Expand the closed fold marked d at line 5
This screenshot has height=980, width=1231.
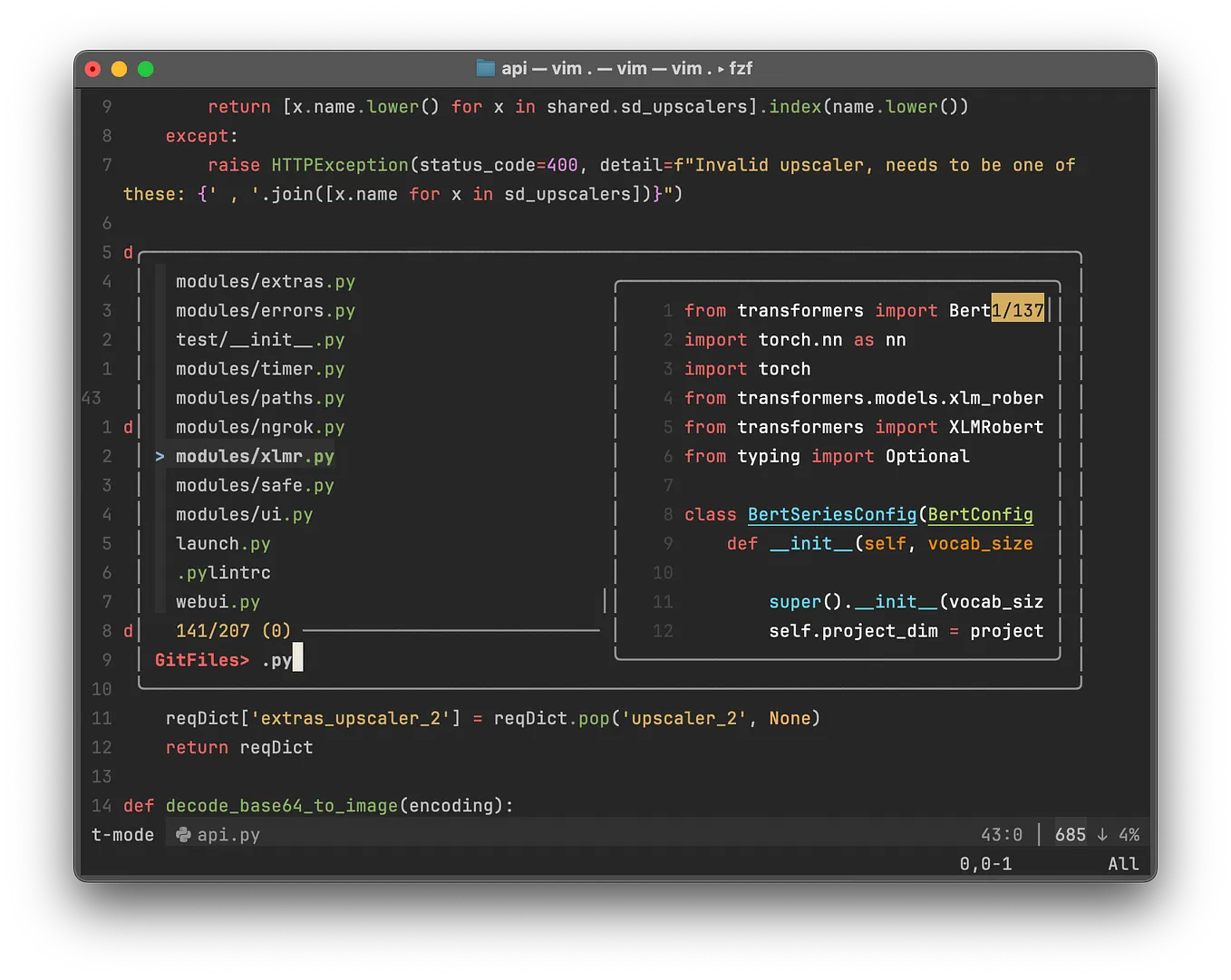coord(128,253)
